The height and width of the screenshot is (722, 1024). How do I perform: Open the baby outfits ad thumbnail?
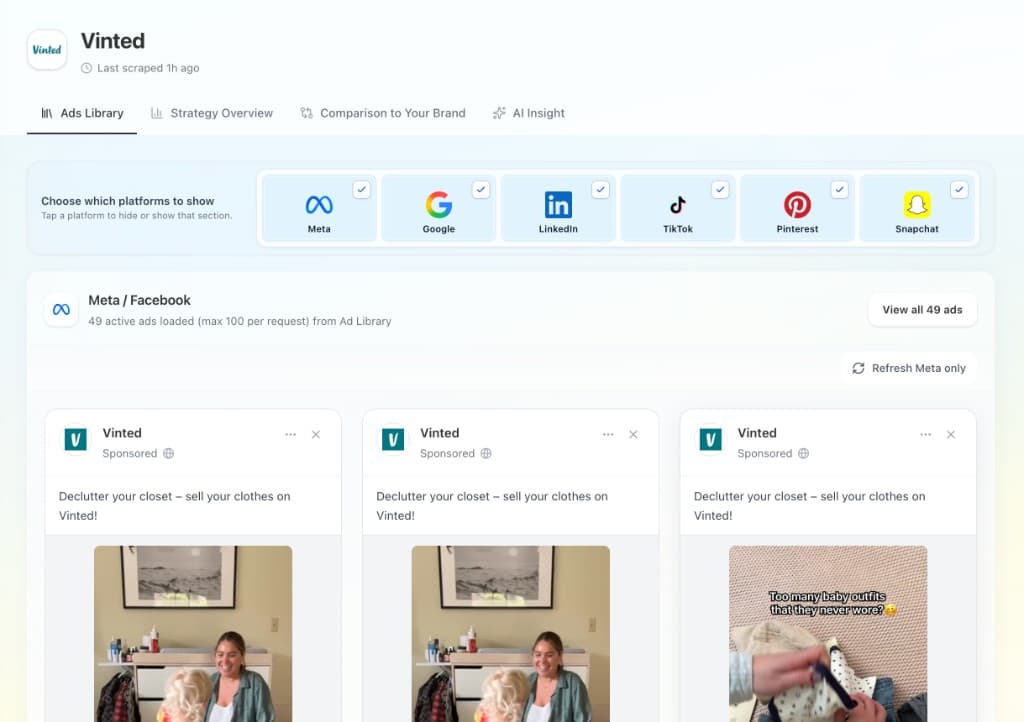pyautogui.click(x=828, y=634)
